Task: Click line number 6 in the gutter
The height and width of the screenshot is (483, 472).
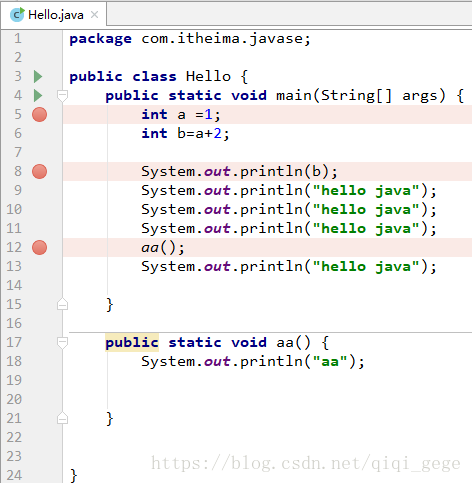Action: (18, 134)
